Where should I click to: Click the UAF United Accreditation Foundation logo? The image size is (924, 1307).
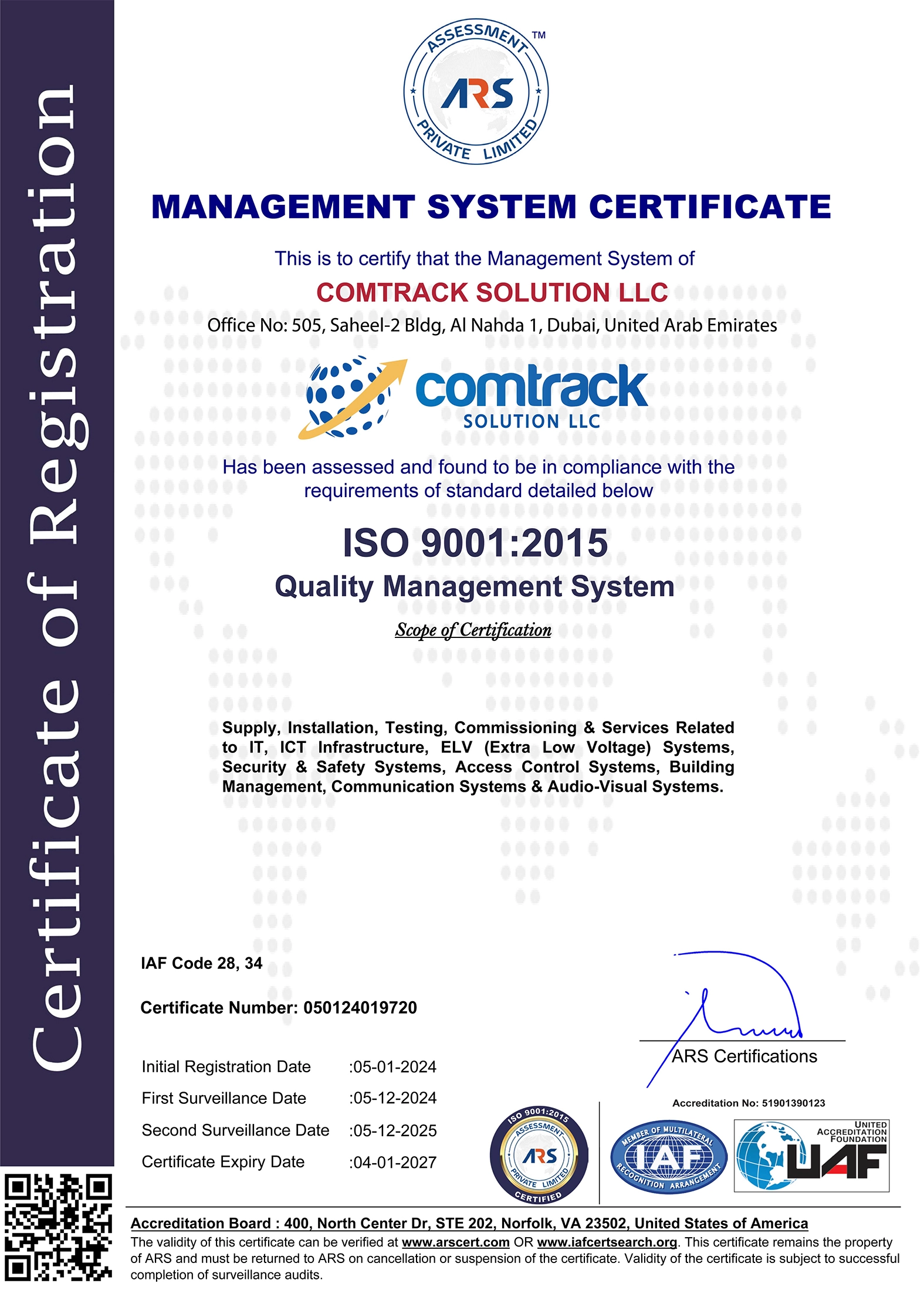coord(812,1156)
